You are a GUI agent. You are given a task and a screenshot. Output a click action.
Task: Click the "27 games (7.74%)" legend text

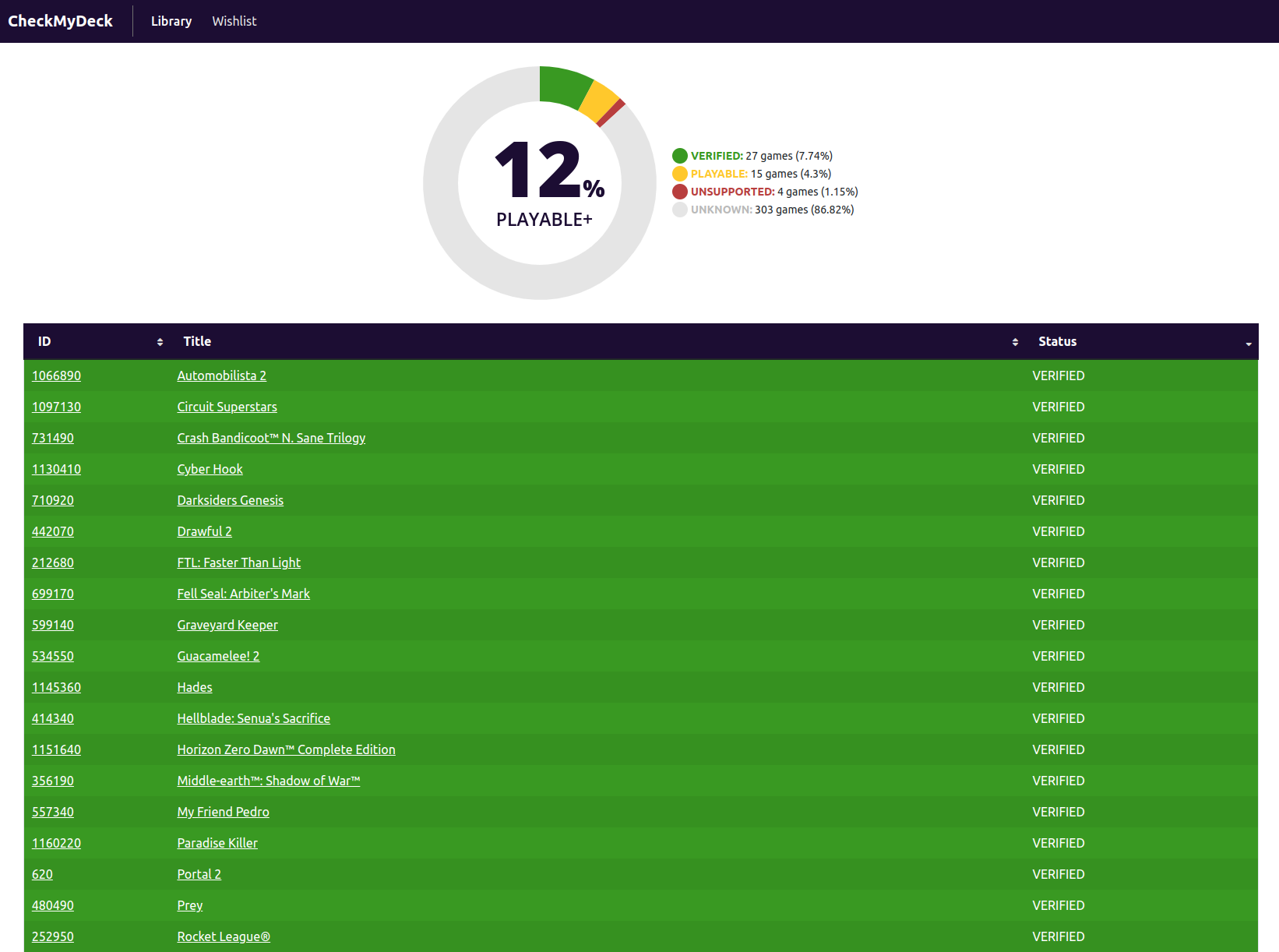(789, 156)
